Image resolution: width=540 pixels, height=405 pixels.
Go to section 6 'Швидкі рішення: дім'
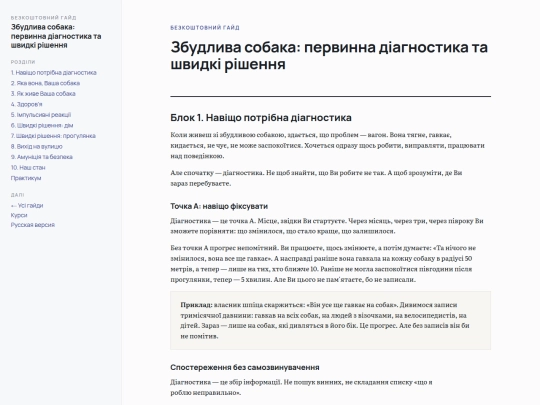click(42, 125)
